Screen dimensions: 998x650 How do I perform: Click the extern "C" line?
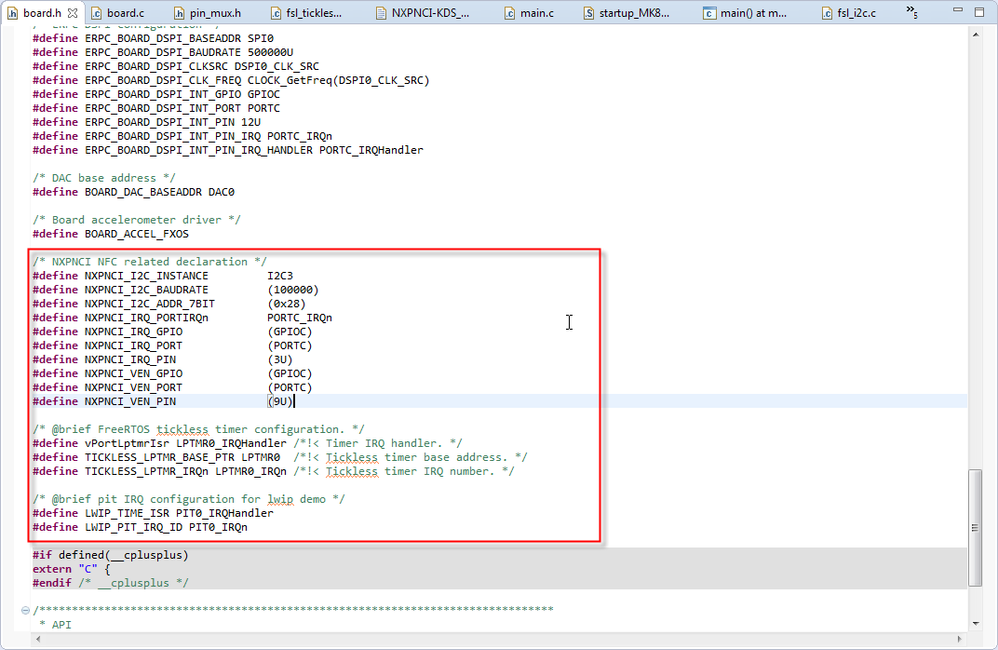click(x=71, y=569)
